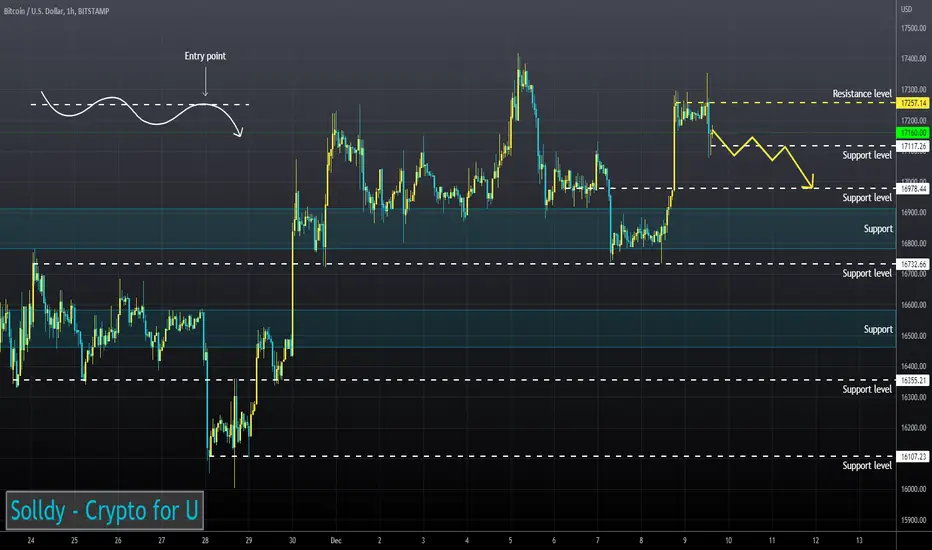Click the 16500.00 price axis label
Viewport: 932px width, 550px height.
pos(914,336)
